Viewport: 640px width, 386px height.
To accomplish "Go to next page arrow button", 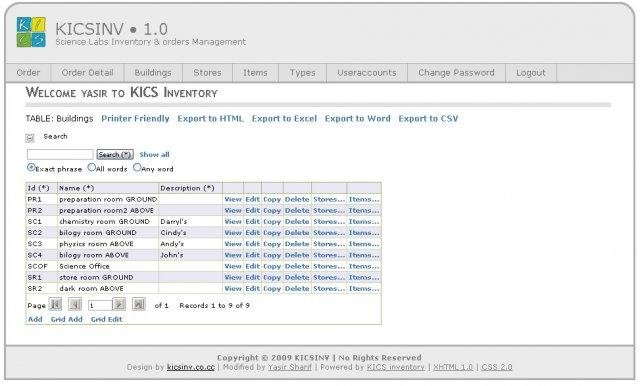I will coord(119,304).
